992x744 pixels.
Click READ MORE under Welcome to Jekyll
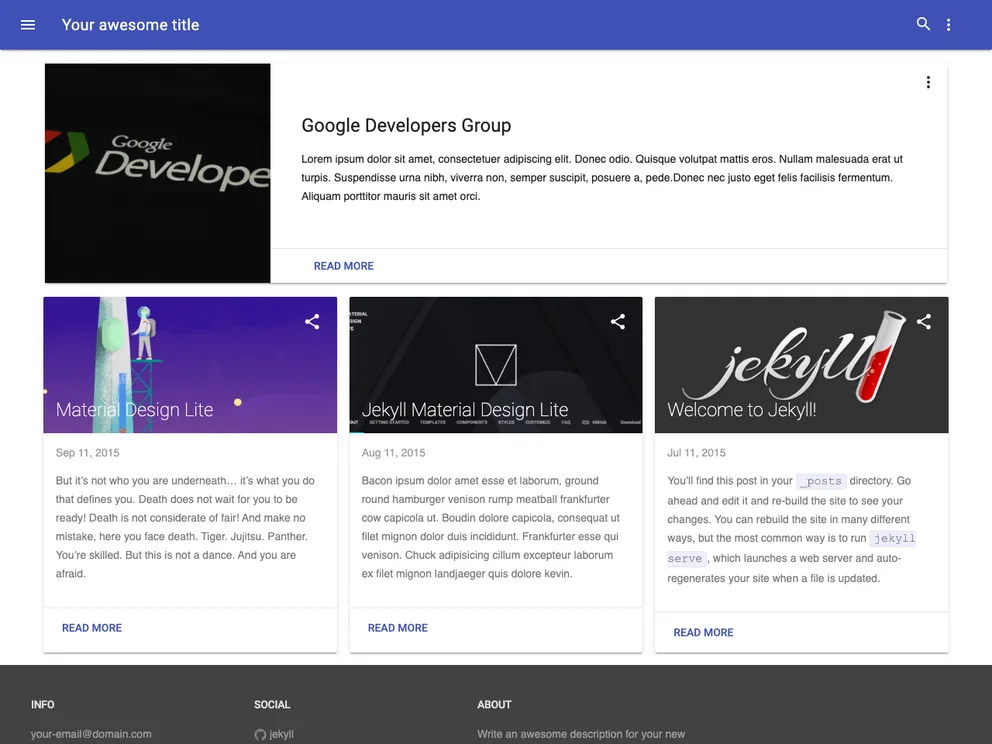[703, 633]
